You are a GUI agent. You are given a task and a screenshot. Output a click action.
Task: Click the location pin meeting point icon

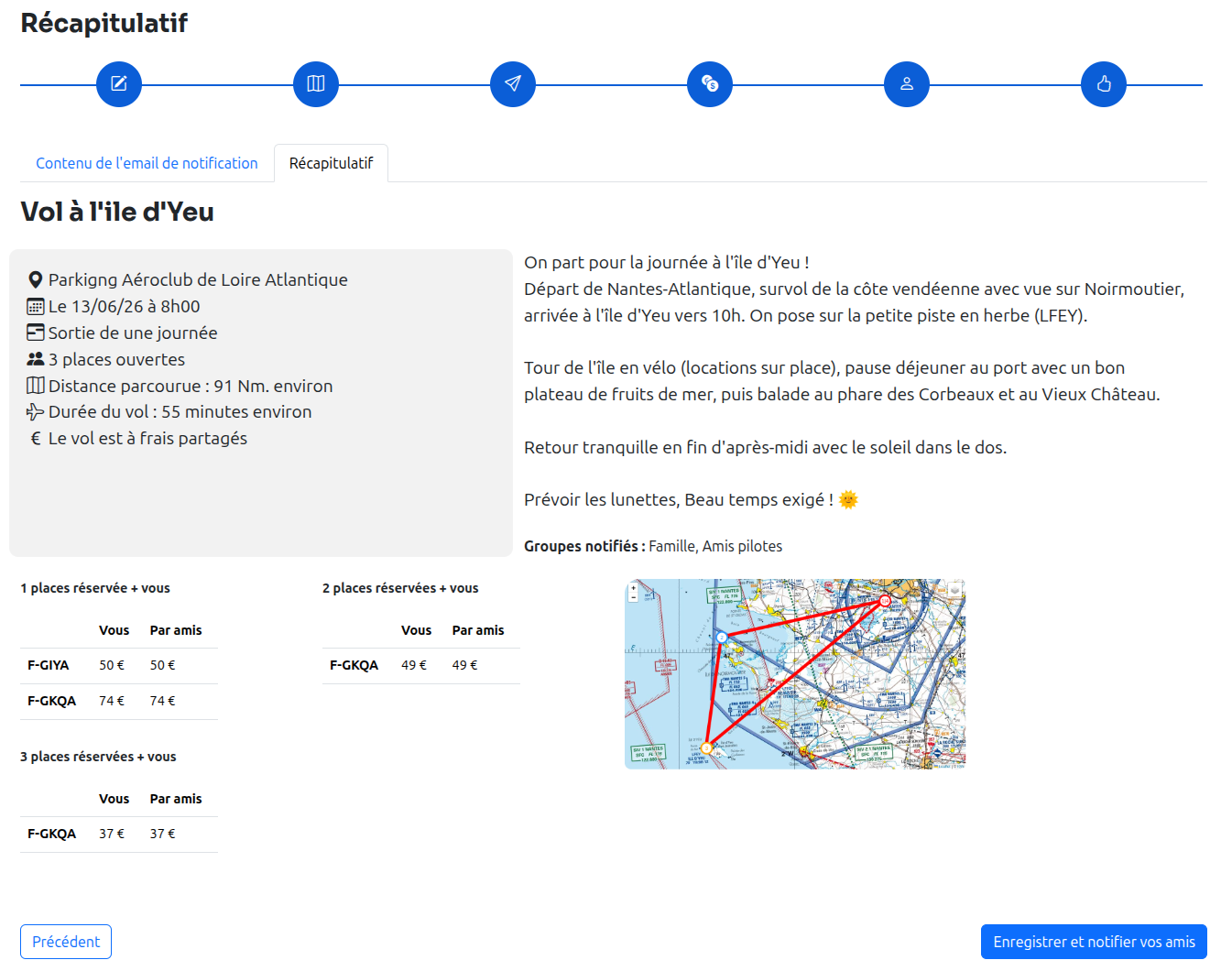[x=36, y=280]
